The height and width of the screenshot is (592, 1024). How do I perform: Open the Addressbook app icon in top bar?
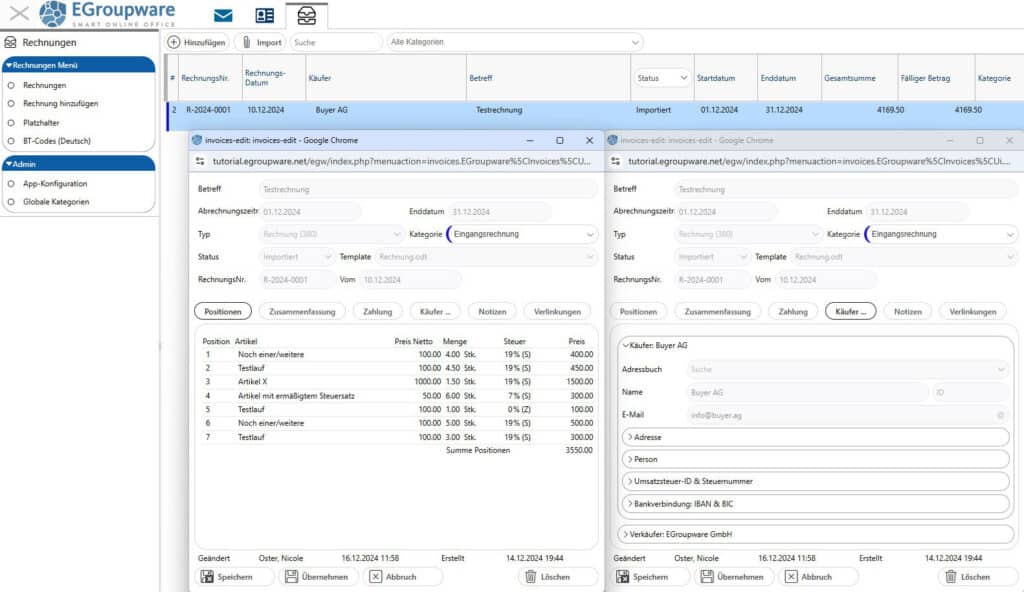tap(264, 15)
